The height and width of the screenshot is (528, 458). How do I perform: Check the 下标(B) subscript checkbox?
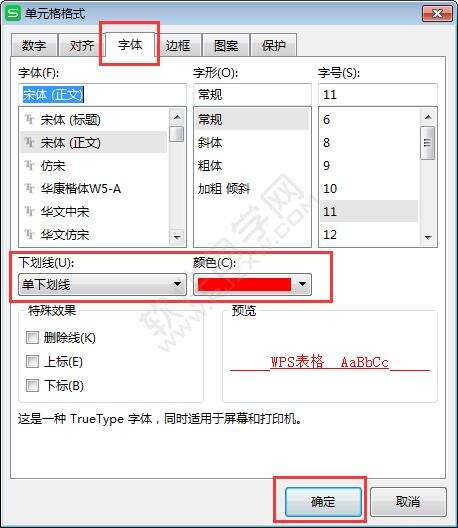(32, 385)
